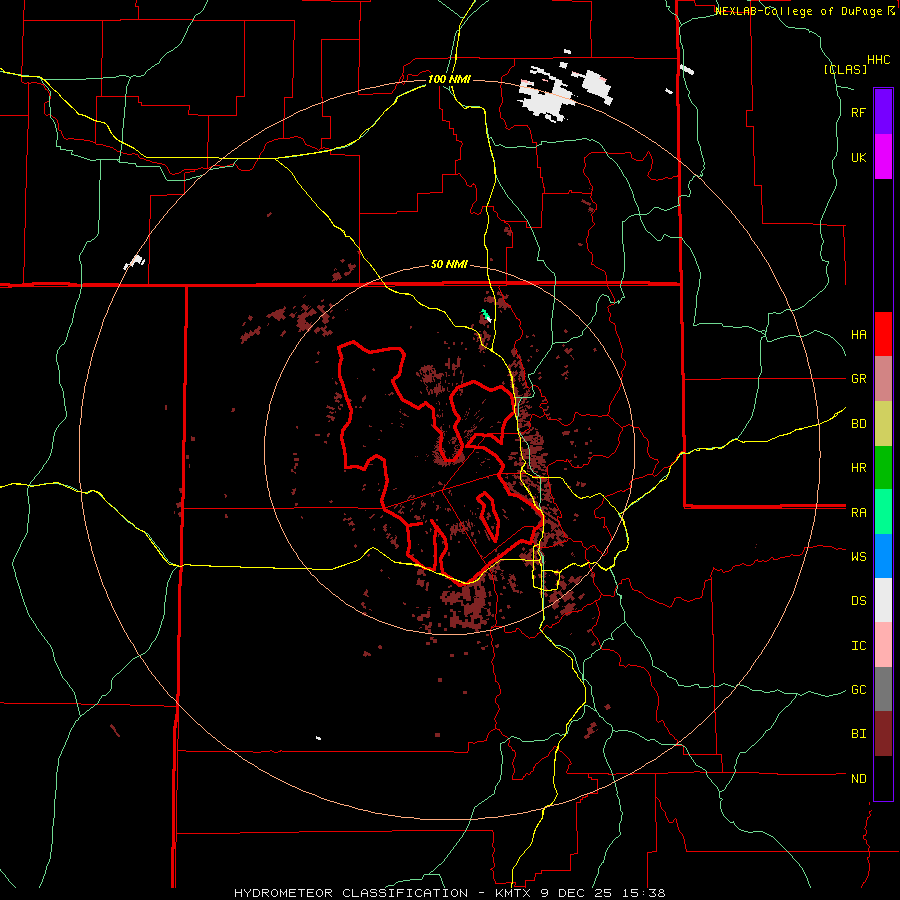
Task: Click the "HHC" product label
Action: coord(878,60)
